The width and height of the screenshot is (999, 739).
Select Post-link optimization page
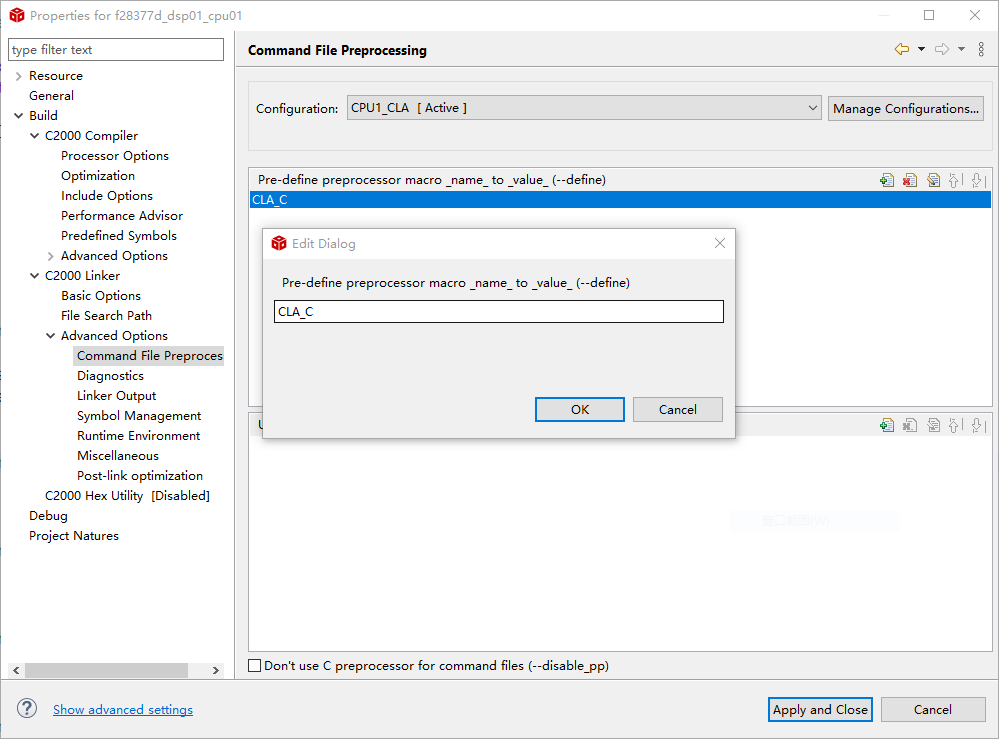coord(140,476)
